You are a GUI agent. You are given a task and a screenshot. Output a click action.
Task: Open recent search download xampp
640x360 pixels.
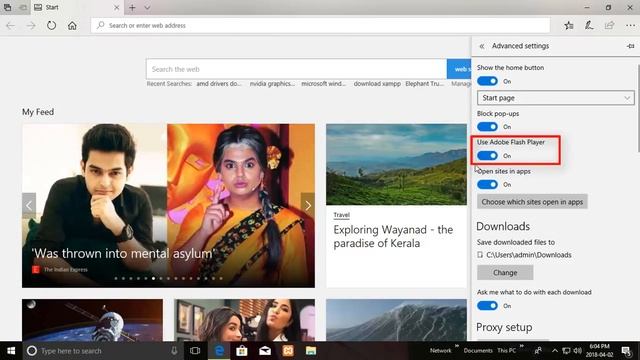(377, 84)
